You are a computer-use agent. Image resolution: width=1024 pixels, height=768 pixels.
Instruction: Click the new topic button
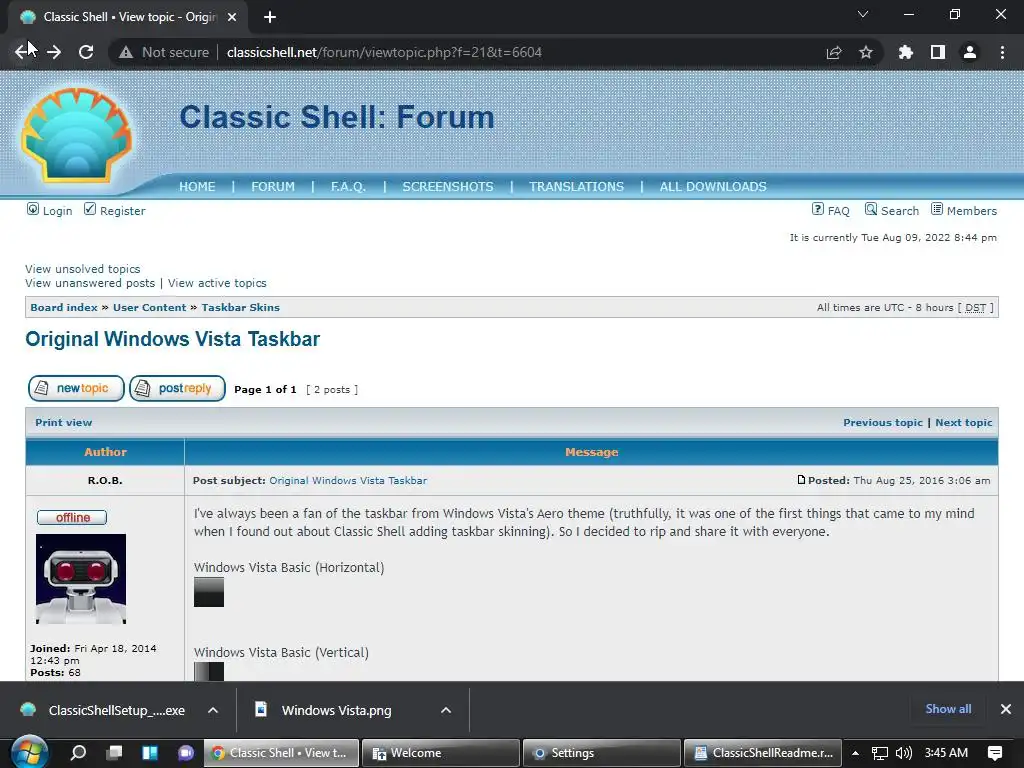coord(76,388)
